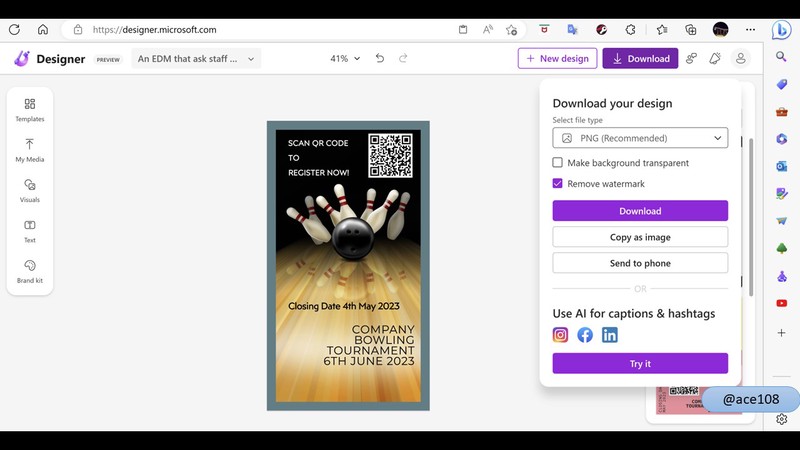Select the Scan QR code text block

point(318,158)
